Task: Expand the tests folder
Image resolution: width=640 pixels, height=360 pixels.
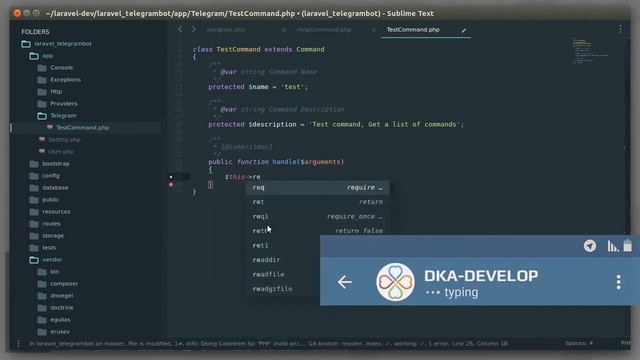Action: click(x=42, y=248)
